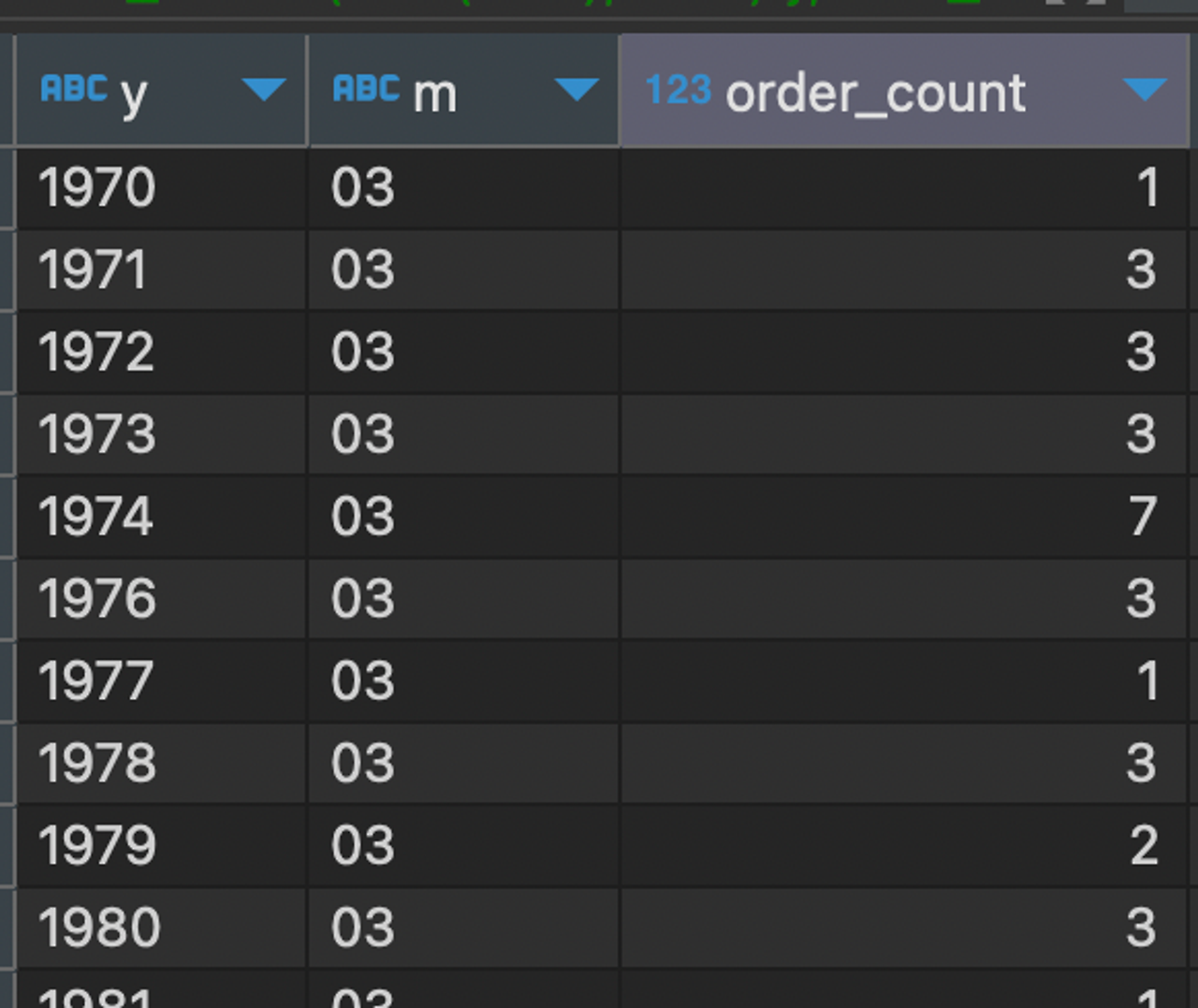
Task: Click the 03 month cell in the 1976 row
Action: [x=464, y=600]
